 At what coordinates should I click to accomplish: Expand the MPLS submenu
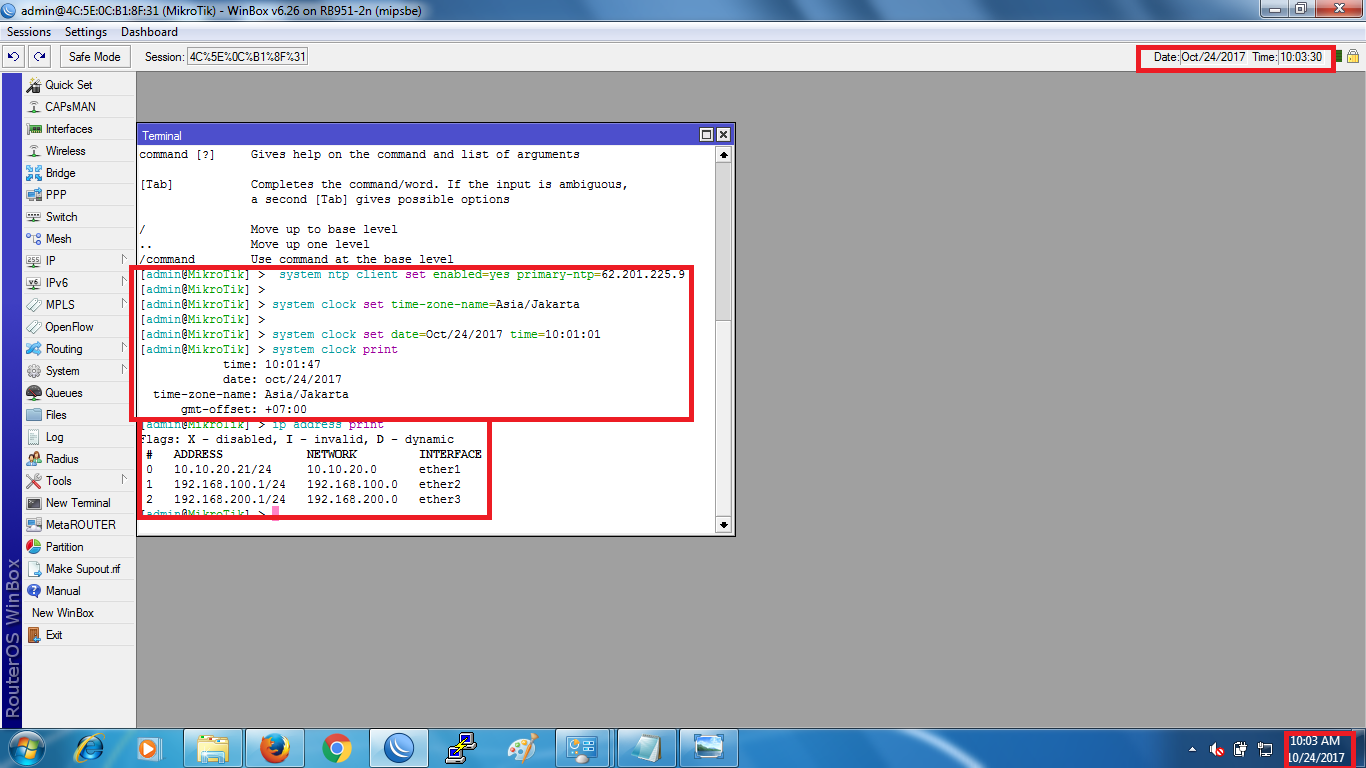(79, 305)
